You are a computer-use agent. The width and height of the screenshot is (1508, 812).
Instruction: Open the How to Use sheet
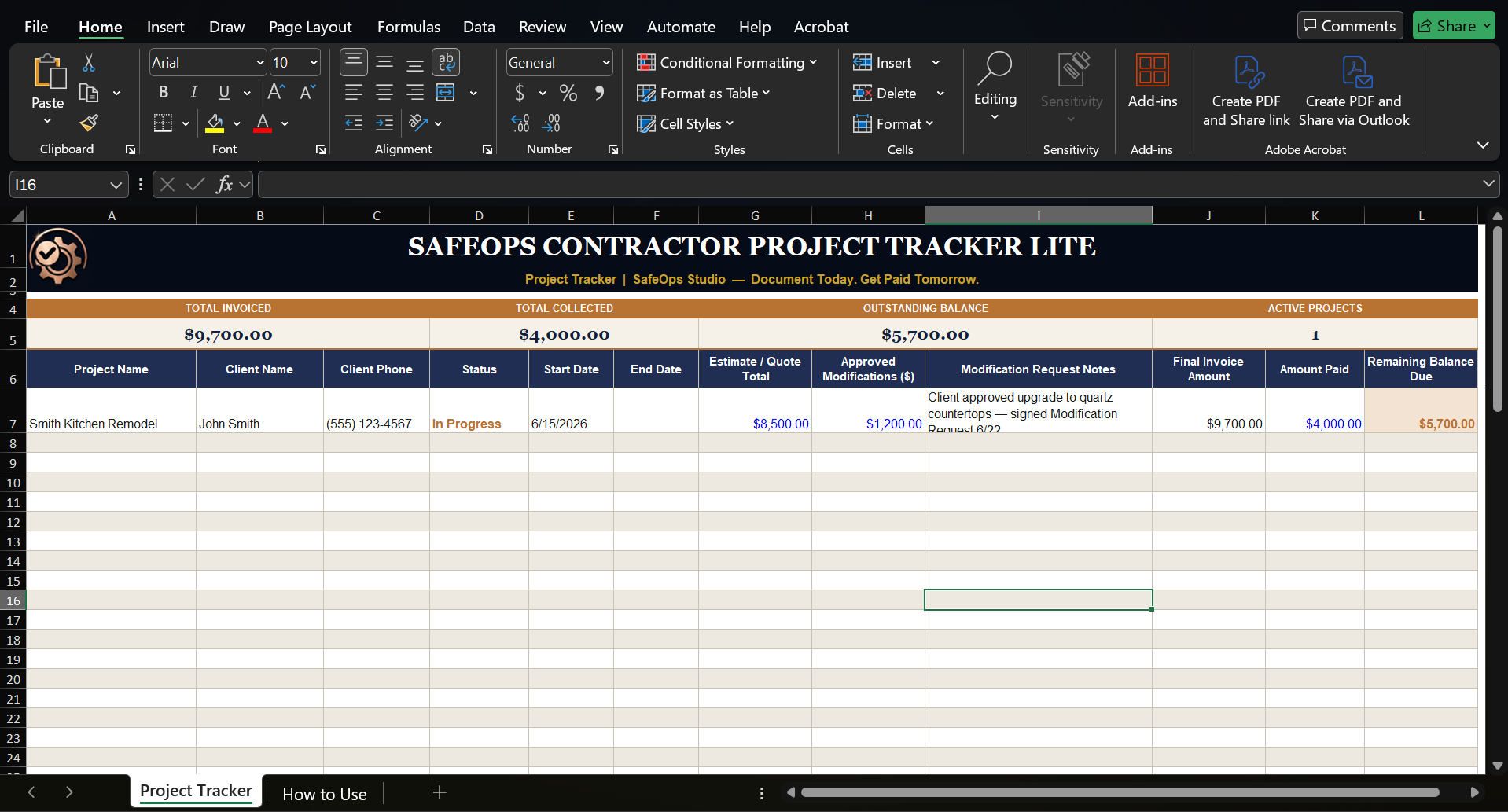click(324, 794)
